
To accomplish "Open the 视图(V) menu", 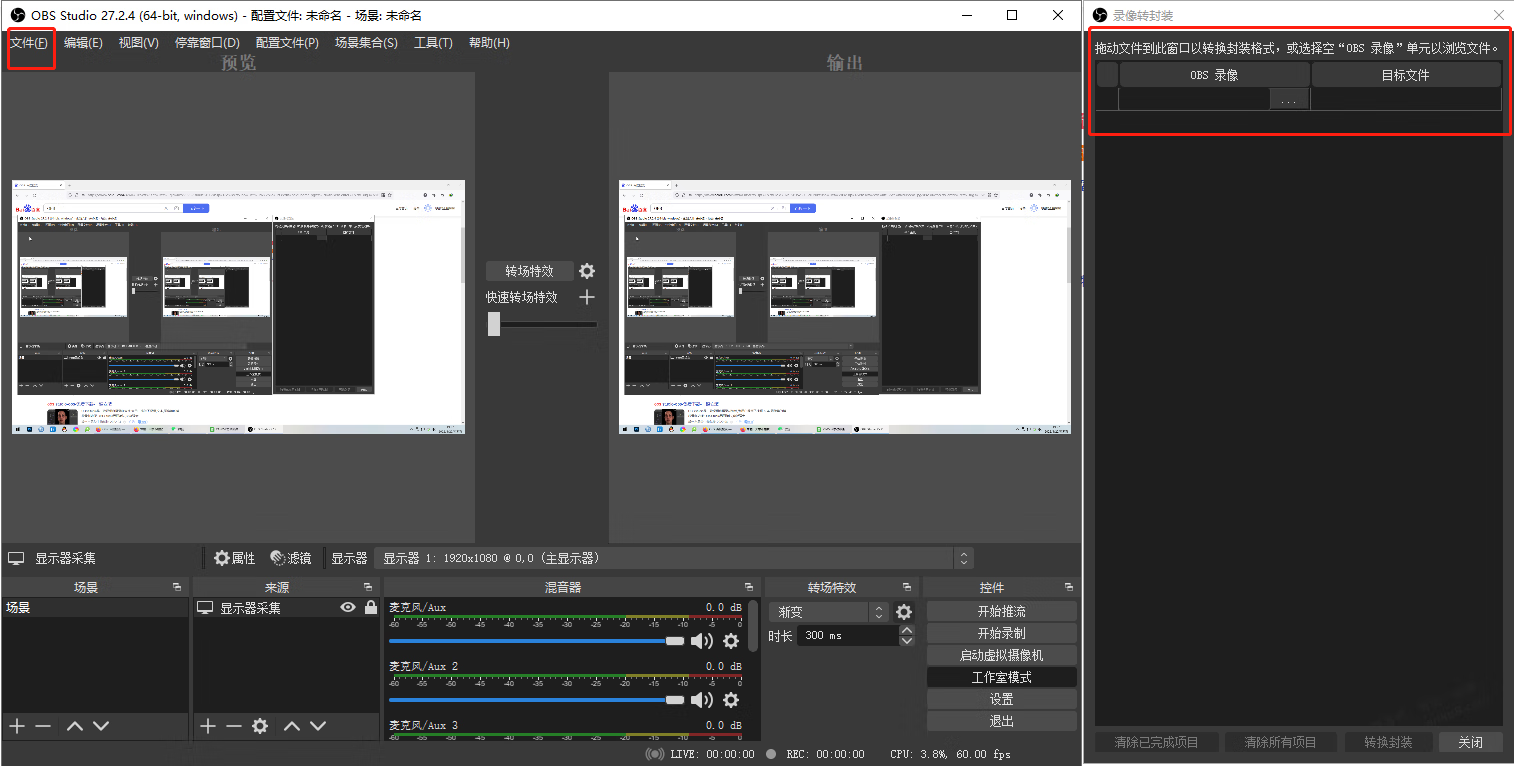I will 138,43.
